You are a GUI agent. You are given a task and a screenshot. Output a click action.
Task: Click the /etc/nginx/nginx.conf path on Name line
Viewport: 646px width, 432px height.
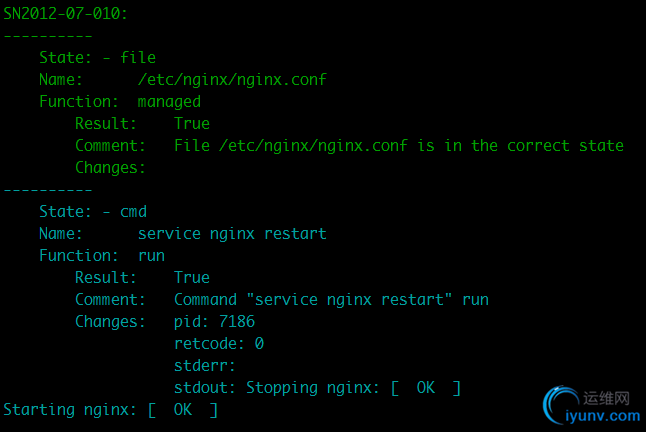click(232, 79)
